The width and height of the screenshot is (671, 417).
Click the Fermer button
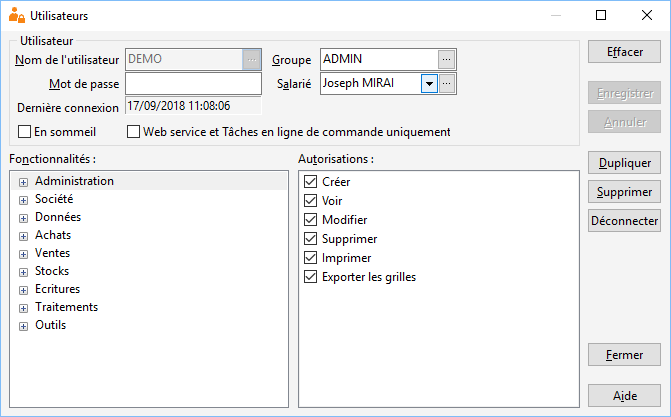(624, 355)
